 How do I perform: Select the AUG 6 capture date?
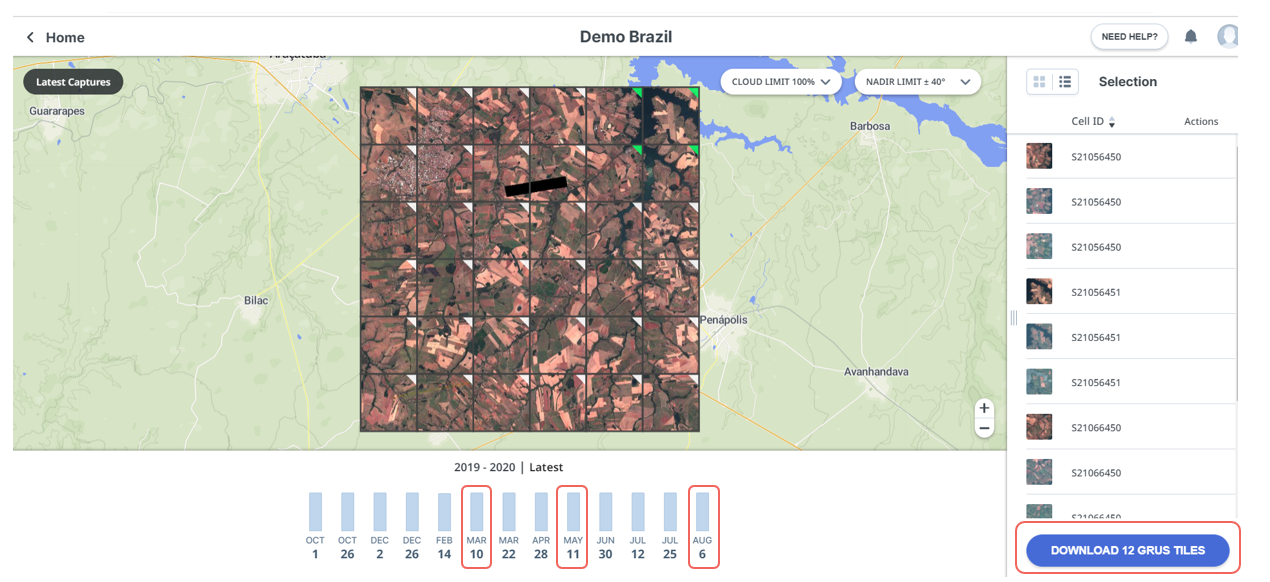pos(702,526)
